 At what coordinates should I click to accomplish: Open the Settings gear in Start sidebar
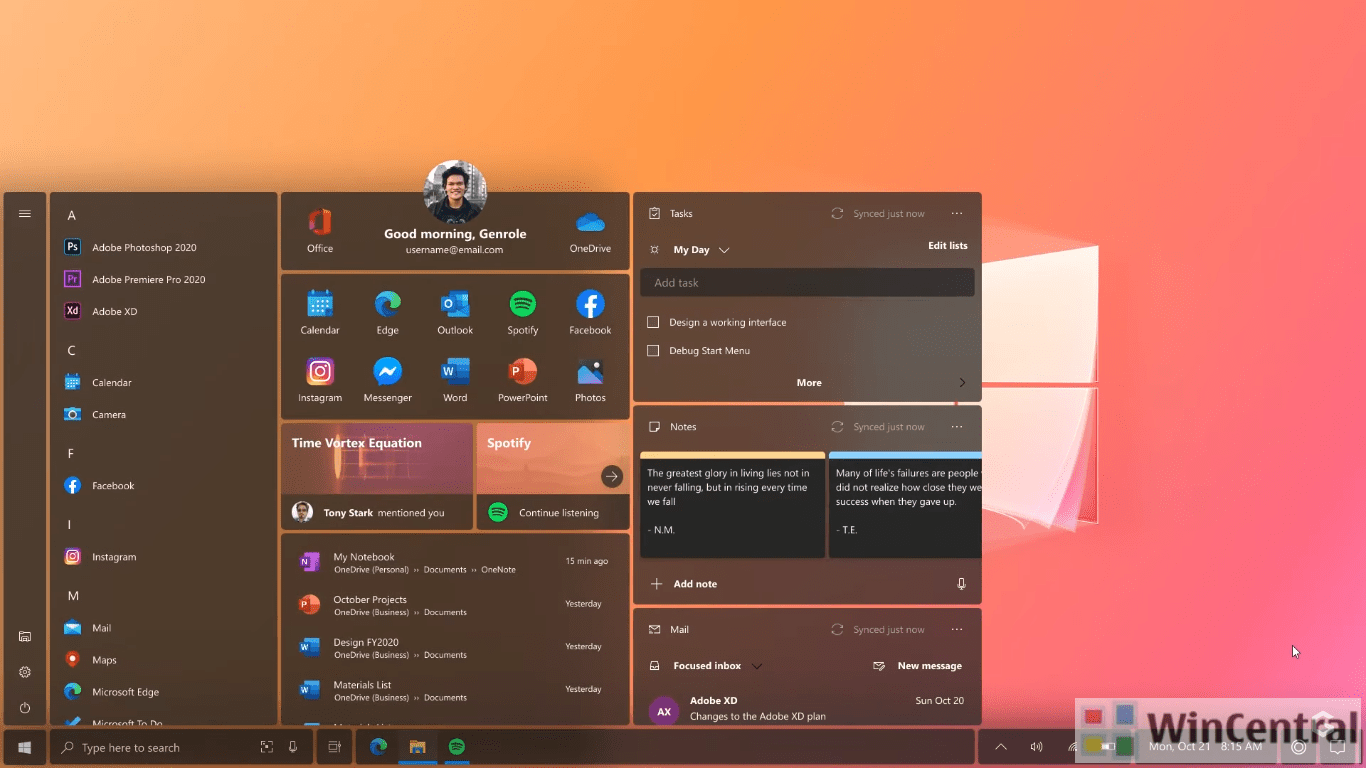(25, 672)
